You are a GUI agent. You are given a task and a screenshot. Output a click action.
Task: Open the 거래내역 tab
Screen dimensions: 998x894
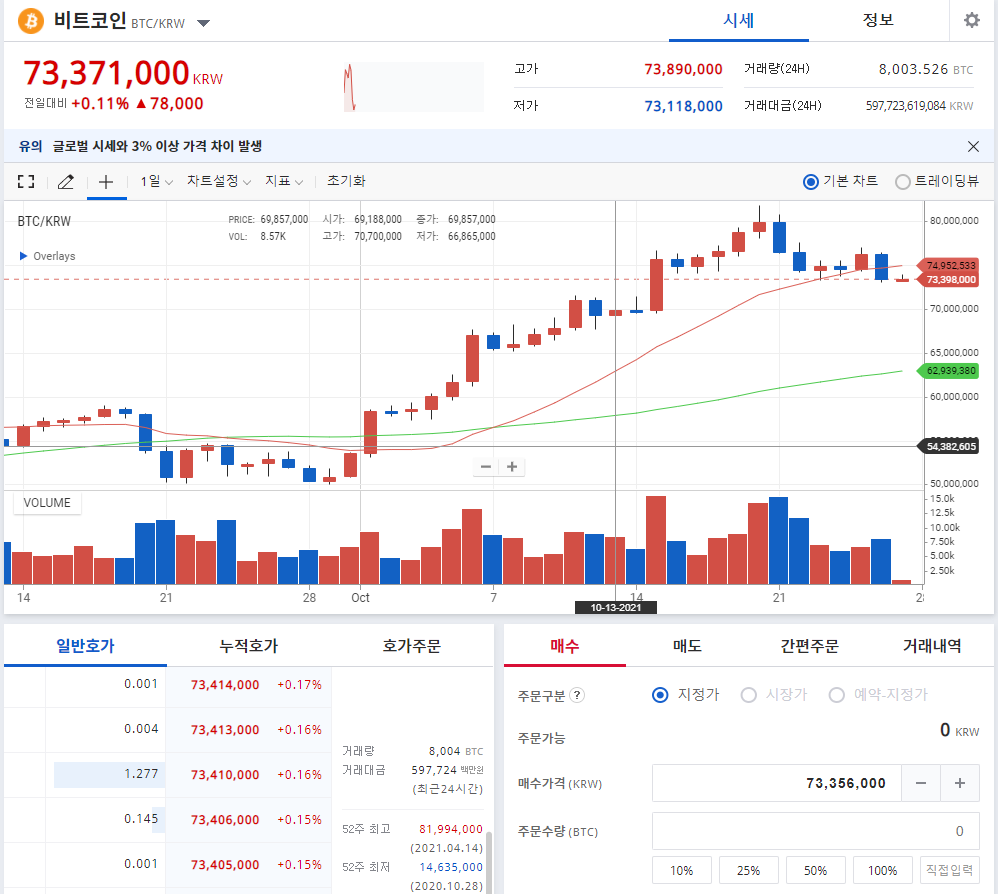click(x=932, y=646)
